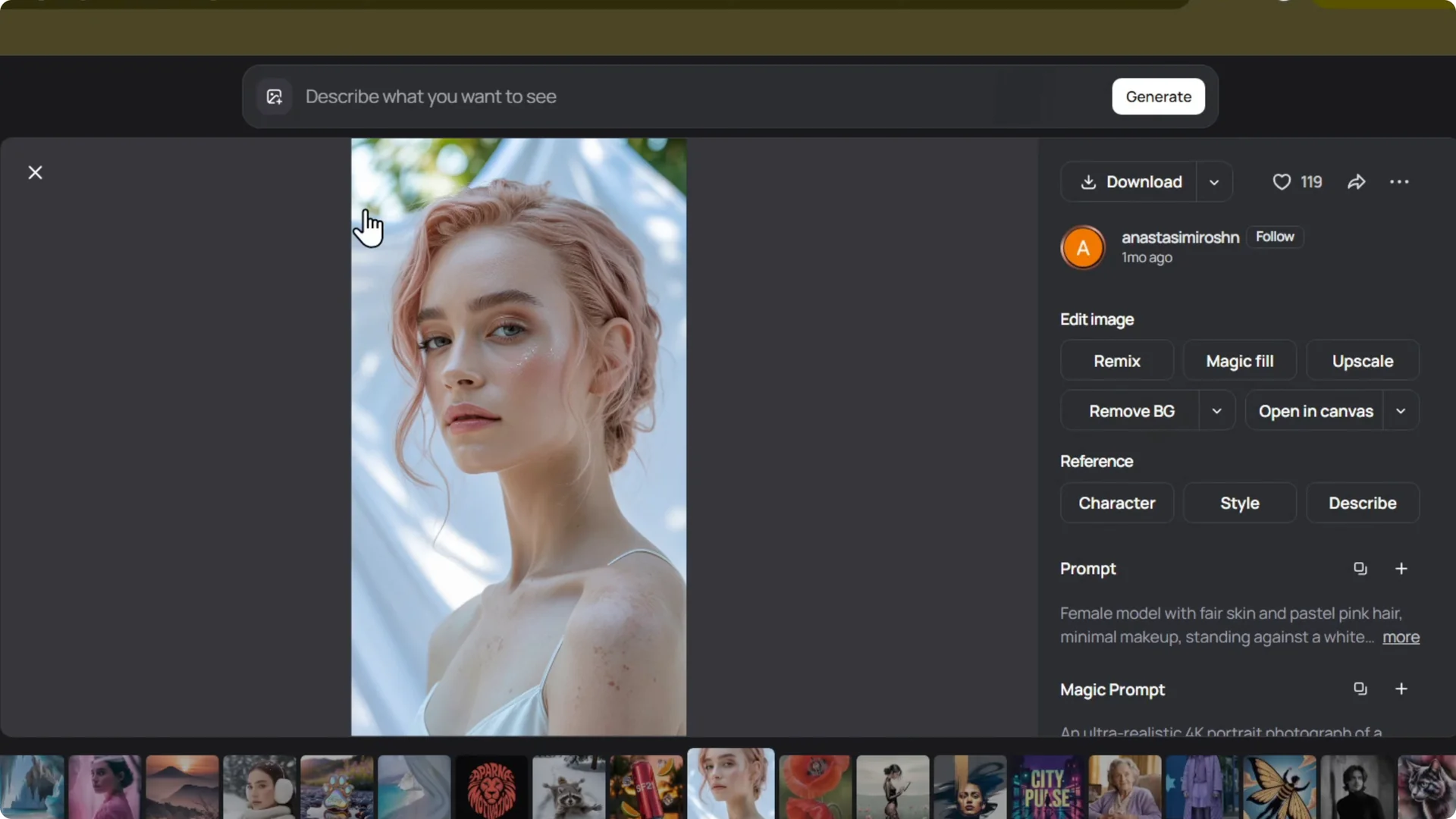Copy the Magic Prompt text

[x=1360, y=689]
